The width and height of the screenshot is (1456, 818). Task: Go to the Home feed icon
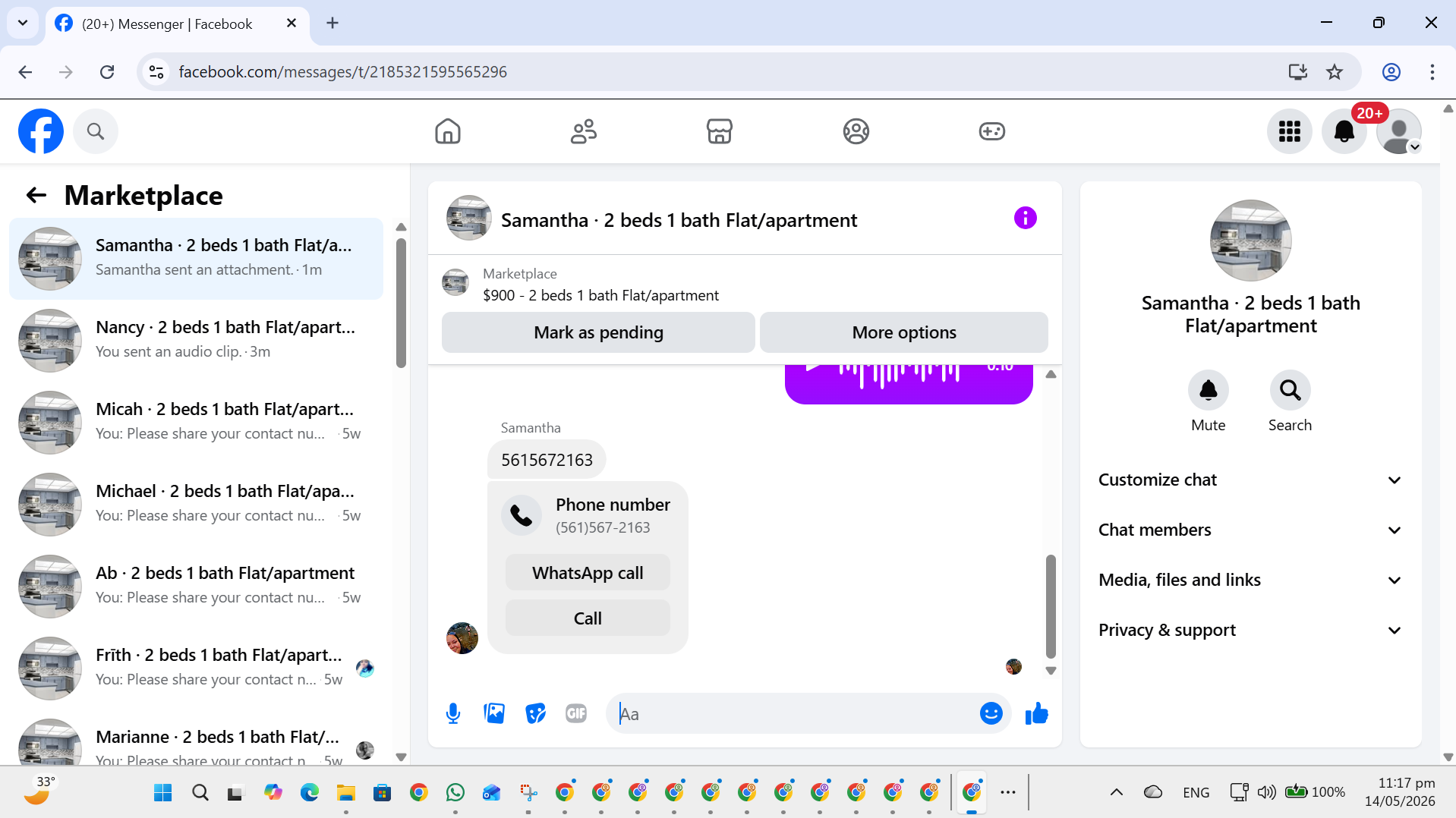tap(448, 131)
